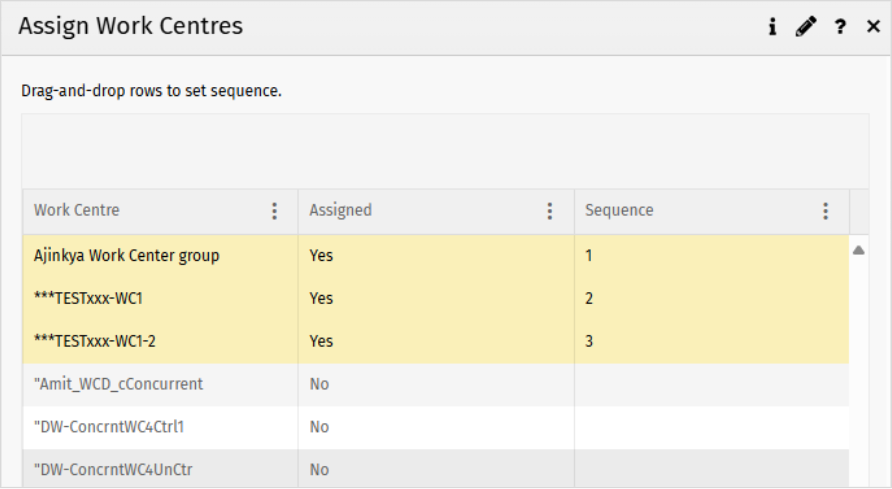Open Work Centre column options menu
892x489 pixels.
coord(275,211)
